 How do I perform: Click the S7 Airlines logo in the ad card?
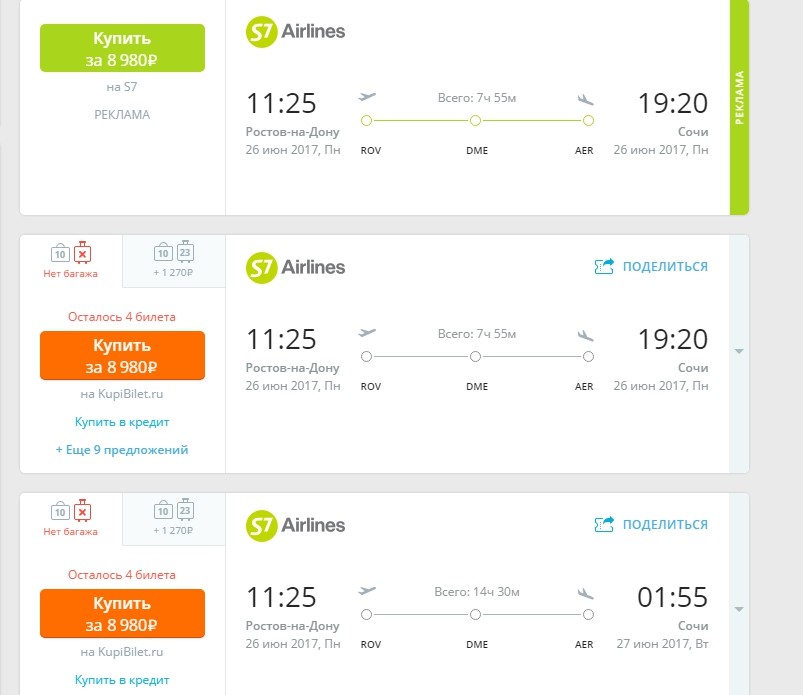(x=295, y=32)
